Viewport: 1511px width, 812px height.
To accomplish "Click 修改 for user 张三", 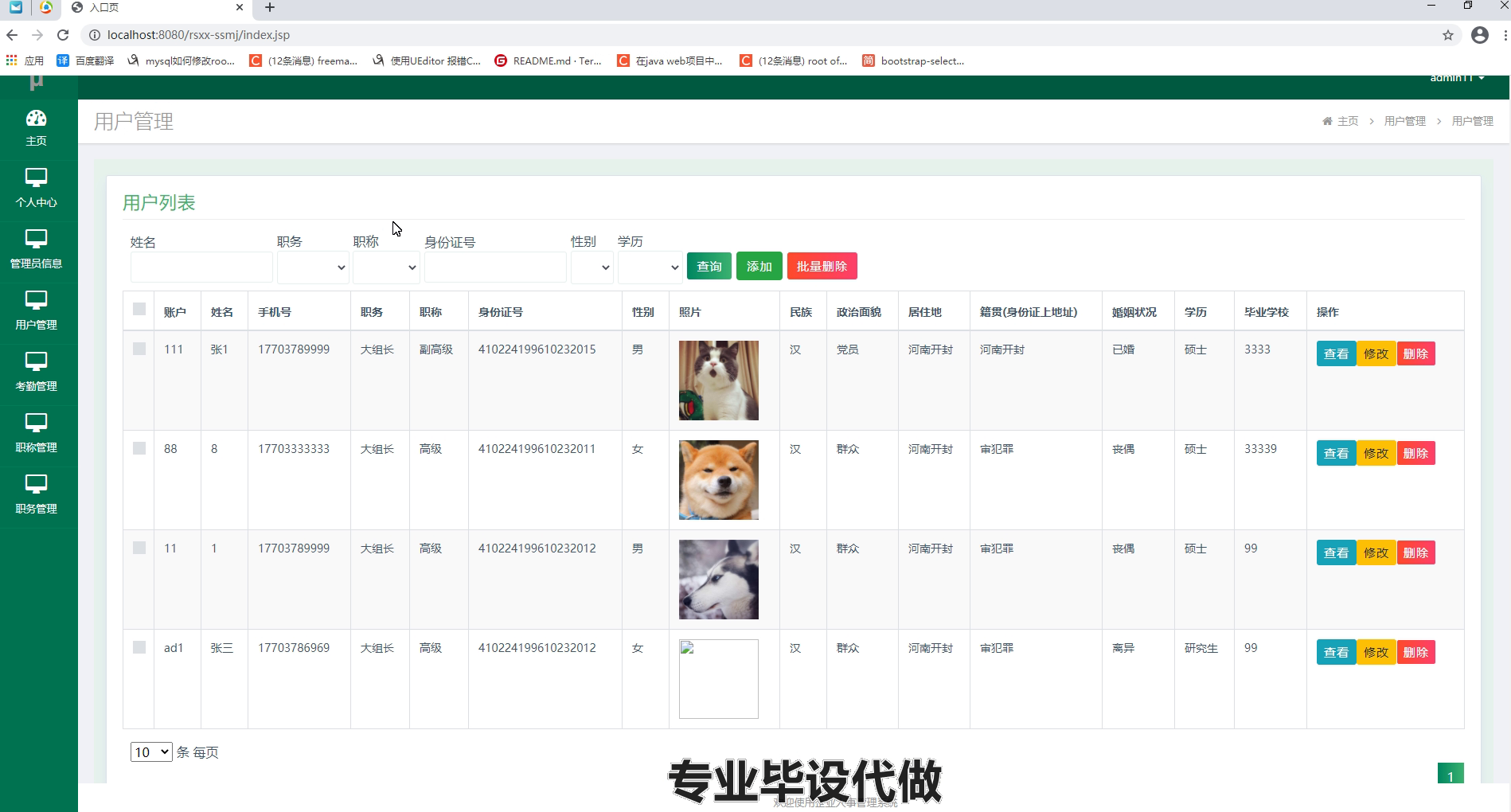I will (1376, 652).
